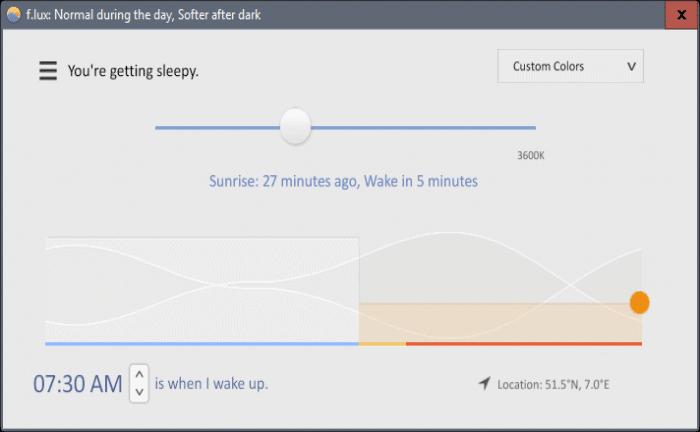Click the 3600K temperature label
700x432 pixels.
click(531, 155)
